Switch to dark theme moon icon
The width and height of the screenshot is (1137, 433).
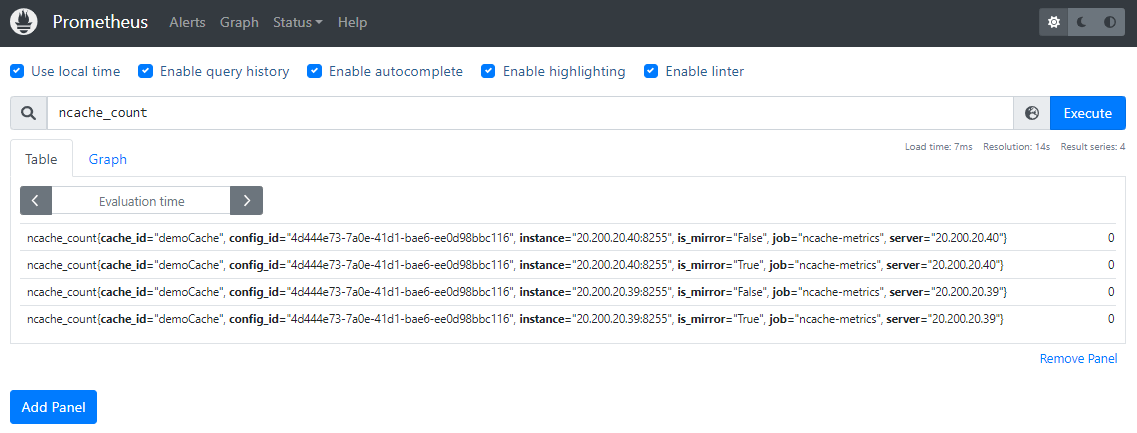(1082, 22)
